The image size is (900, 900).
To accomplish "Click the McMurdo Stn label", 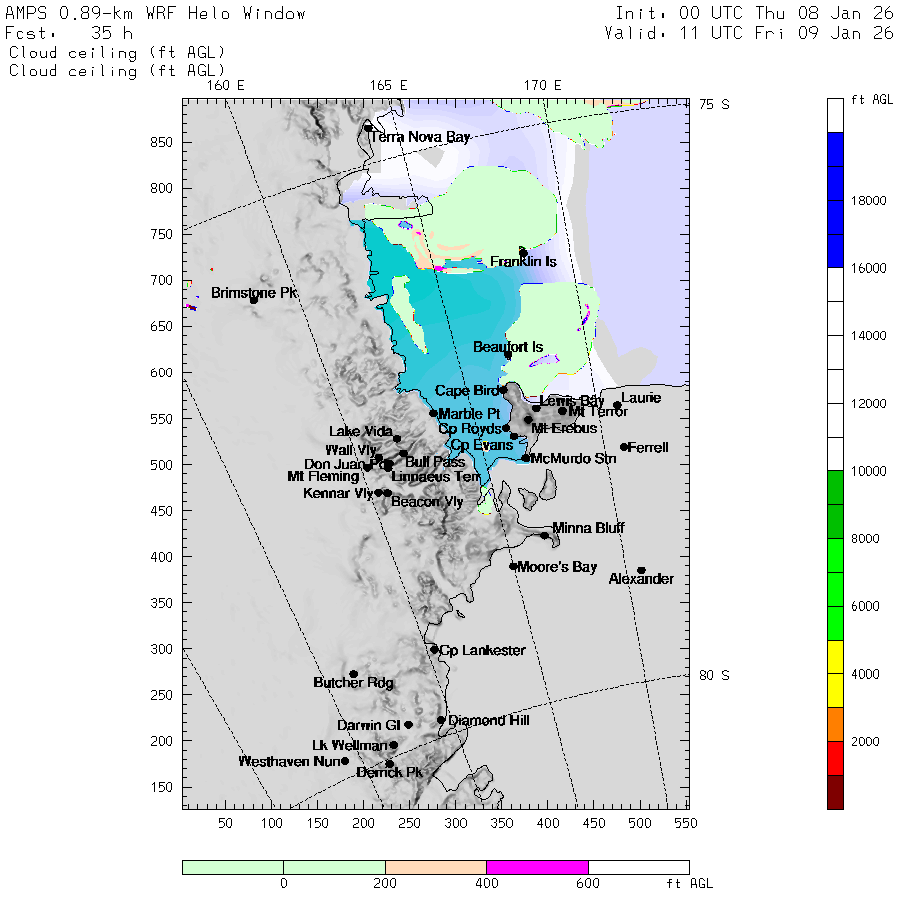I will click(x=573, y=458).
